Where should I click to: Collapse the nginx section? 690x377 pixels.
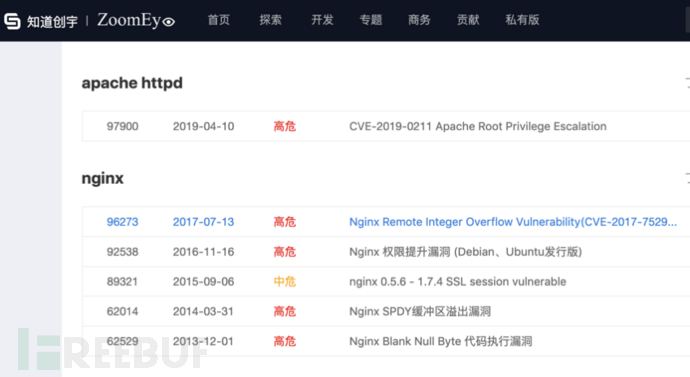pyautogui.click(x=687, y=178)
